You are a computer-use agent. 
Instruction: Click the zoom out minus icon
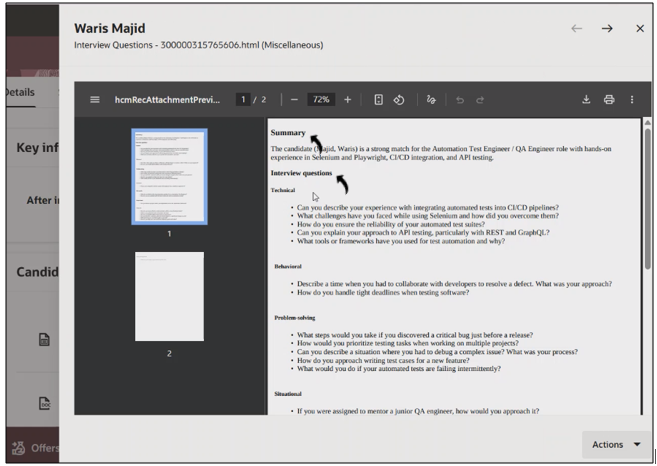point(294,100)
